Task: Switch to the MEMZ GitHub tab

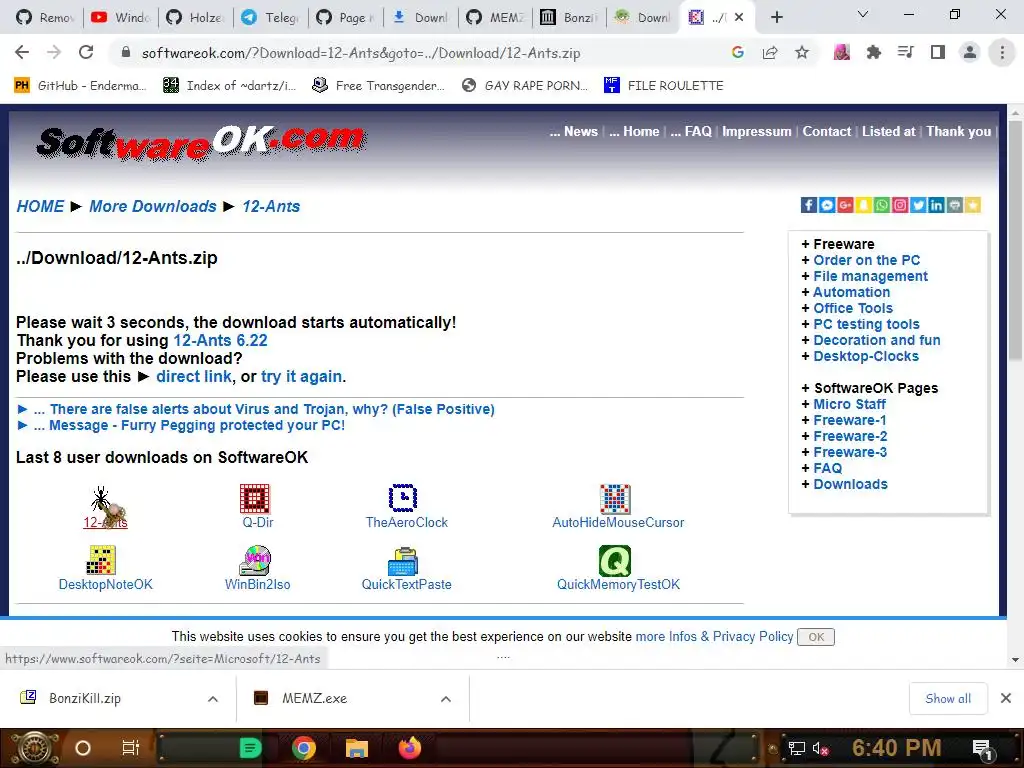Action: [x=495, y=18]
